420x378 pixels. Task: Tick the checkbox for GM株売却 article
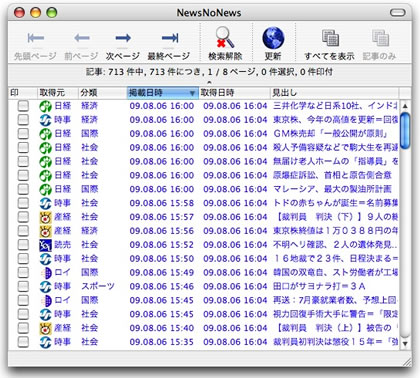coord(23,134)
